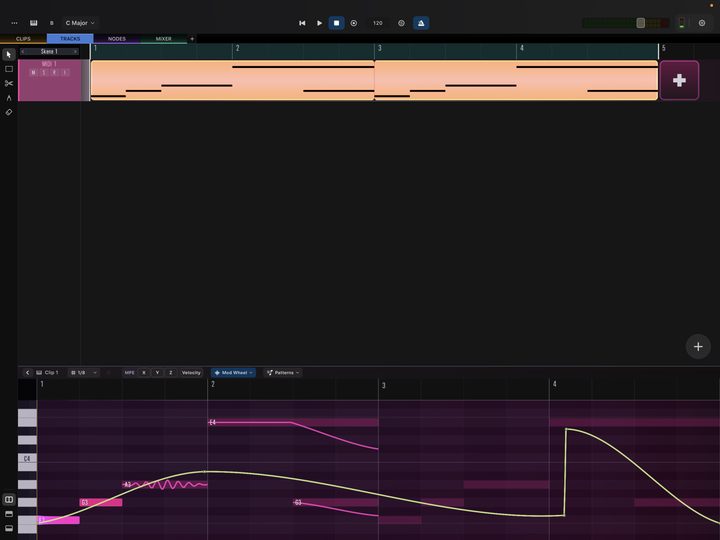The image size is (720, 540).
Task: Open the C Major scale dropdown
Action: pos(80,23)
